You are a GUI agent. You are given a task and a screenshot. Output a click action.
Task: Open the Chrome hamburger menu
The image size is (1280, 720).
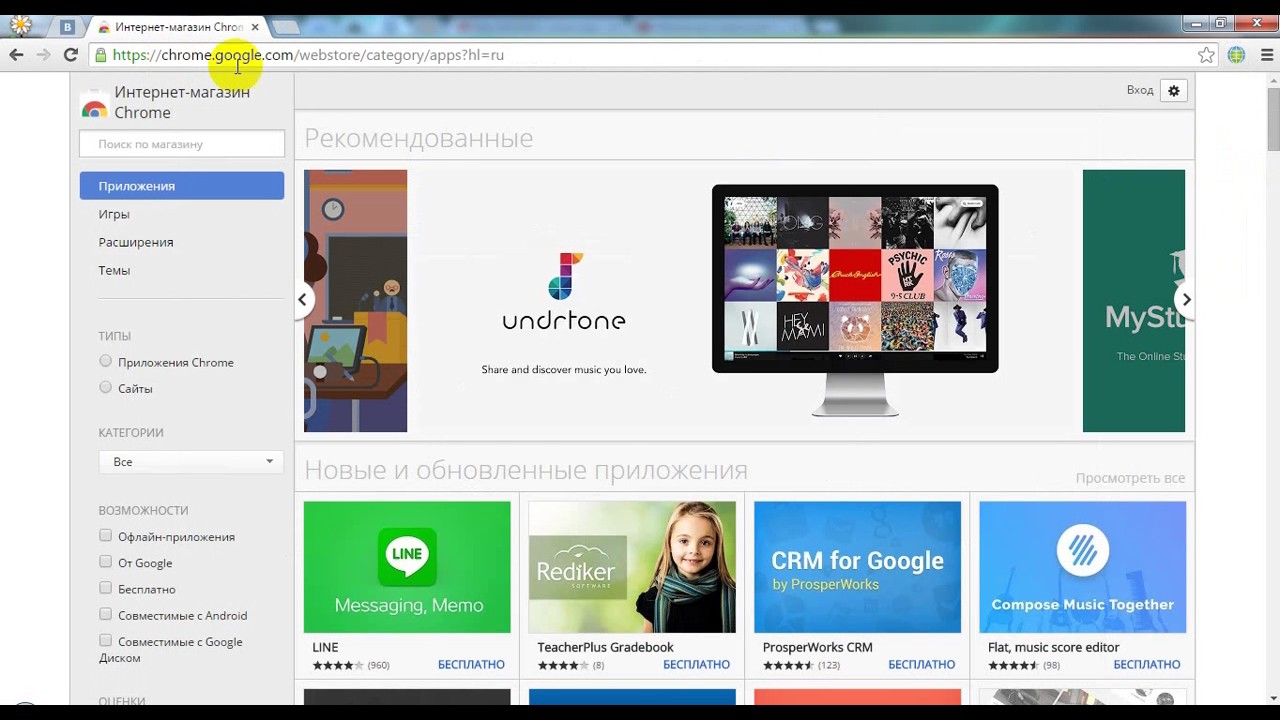1267,55
